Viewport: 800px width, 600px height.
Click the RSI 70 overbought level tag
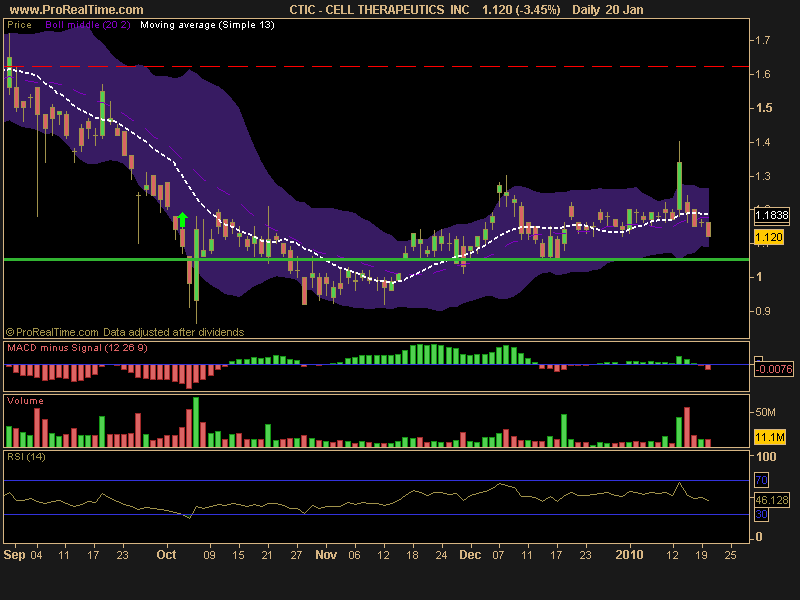pyautogui.click(x=761, y=480)
